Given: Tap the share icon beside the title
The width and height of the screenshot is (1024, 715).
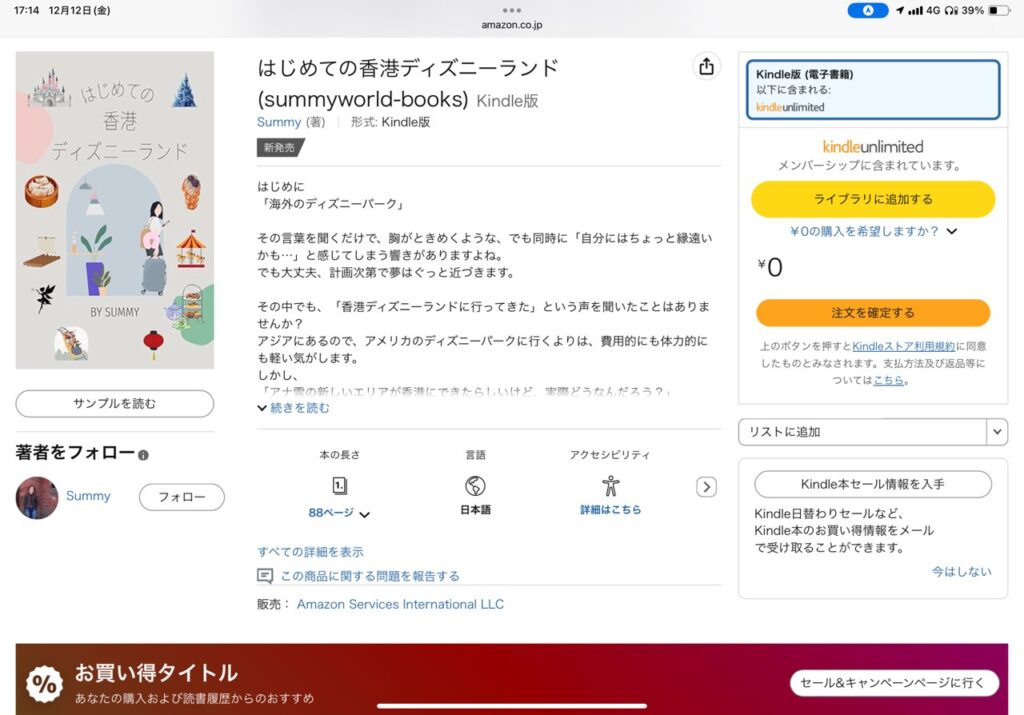Looking at the screenshot, I should (707, 66).
